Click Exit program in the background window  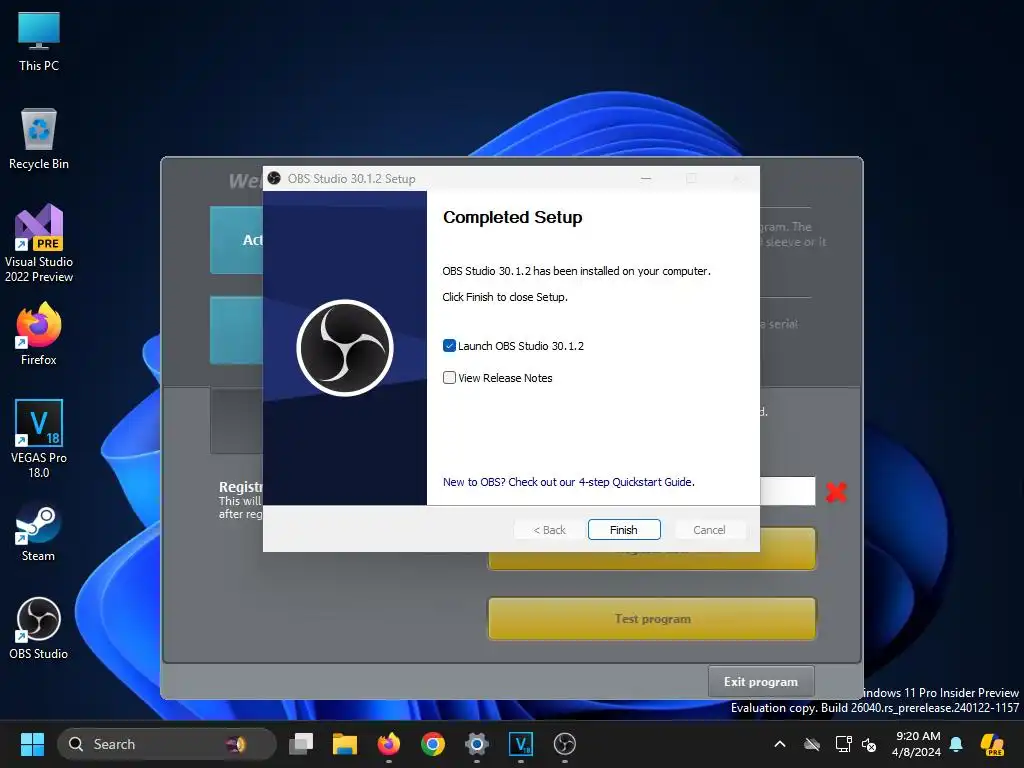coord(761,682)
